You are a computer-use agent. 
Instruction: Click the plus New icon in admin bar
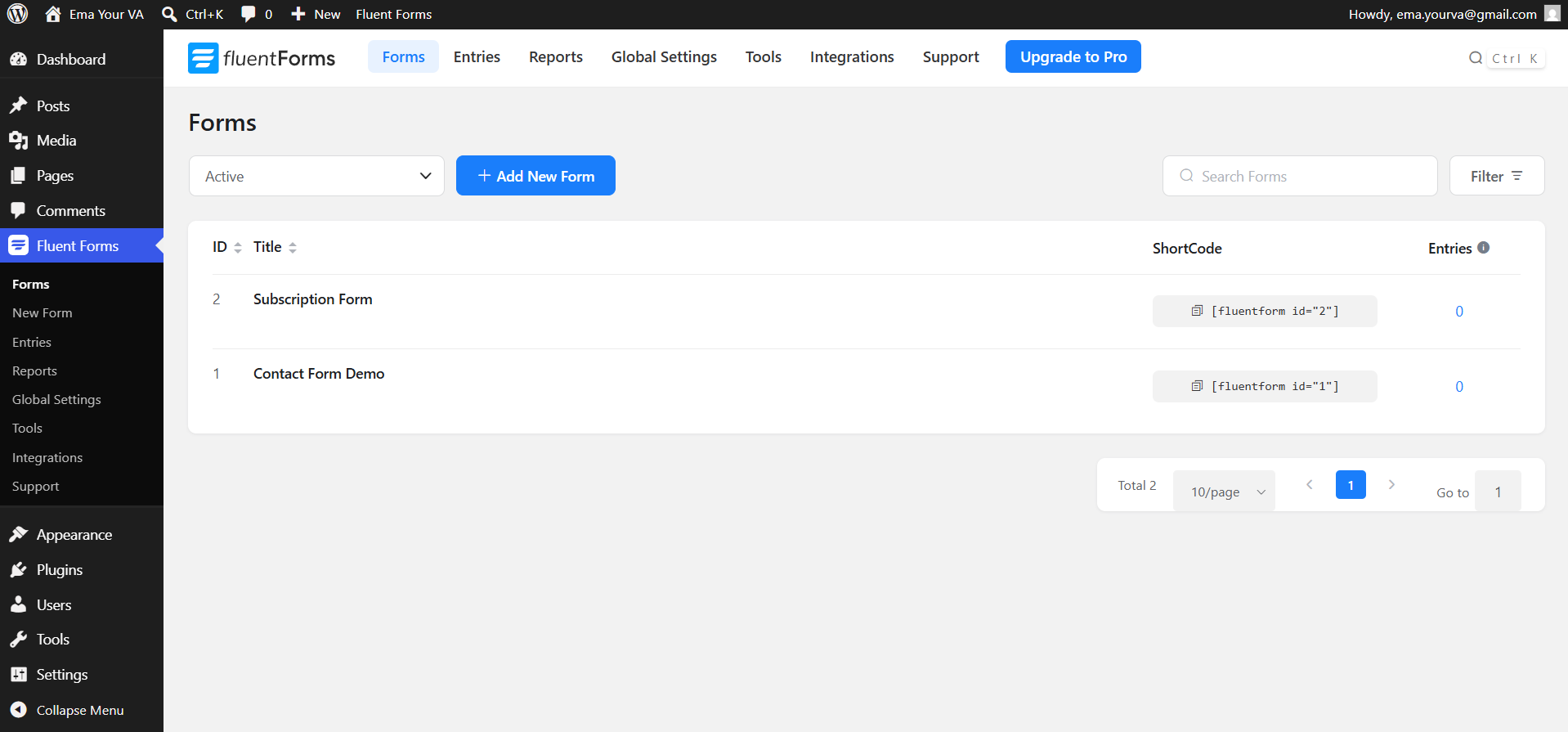click(x=298, y=14)
